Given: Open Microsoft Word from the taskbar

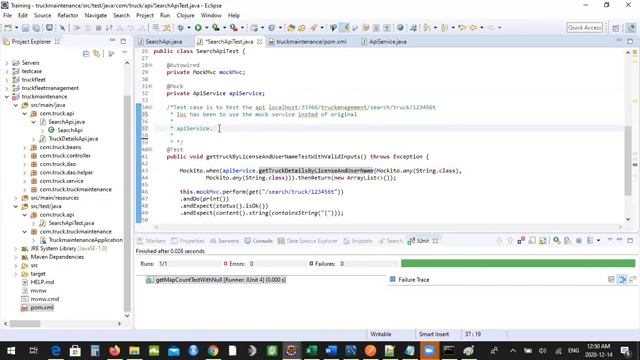Looking at the screenshot, I should pos(331,351).
